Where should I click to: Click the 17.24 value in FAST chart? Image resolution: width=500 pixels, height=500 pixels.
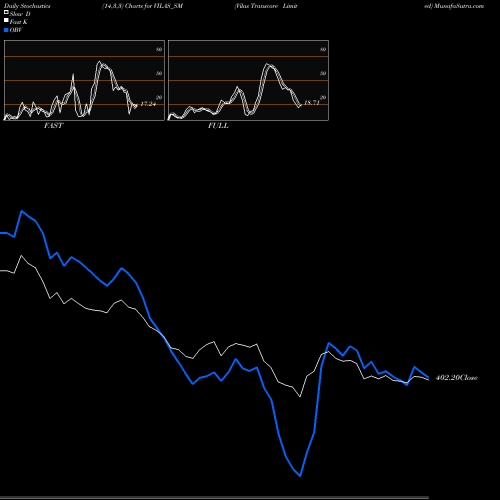pos(148,104)
